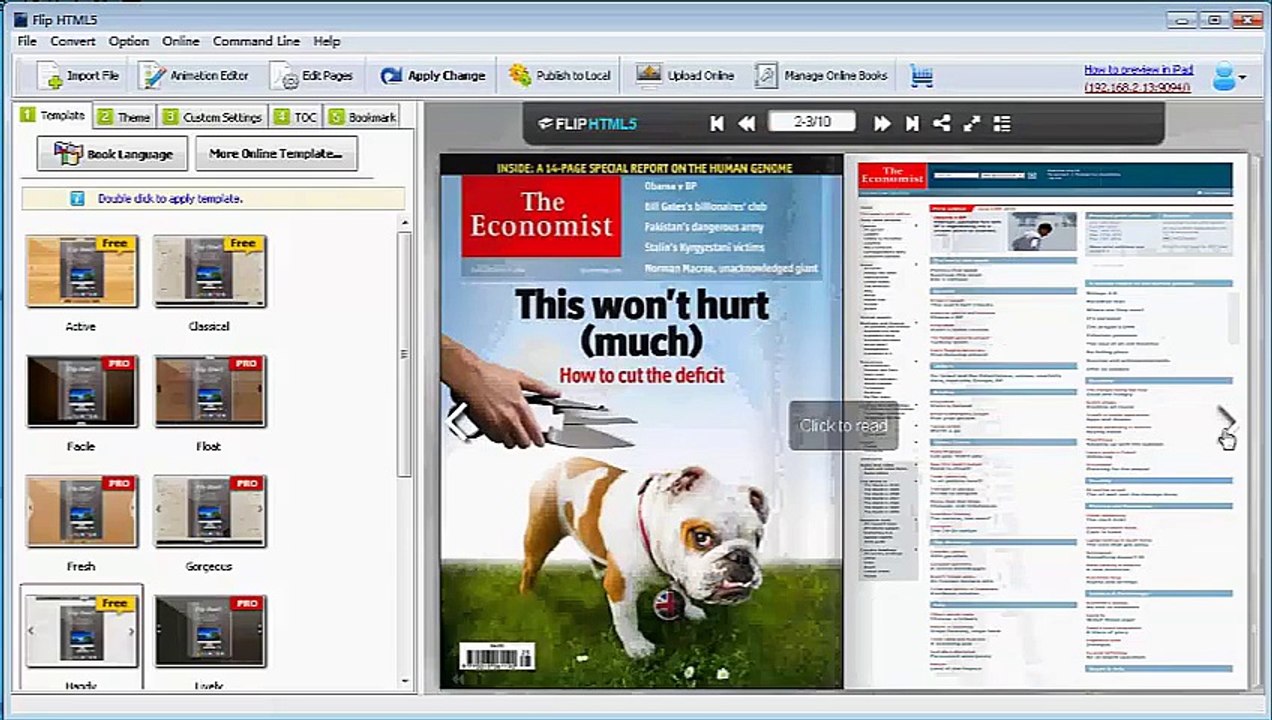Click the share icon in viewer bar

pos(941,123)
